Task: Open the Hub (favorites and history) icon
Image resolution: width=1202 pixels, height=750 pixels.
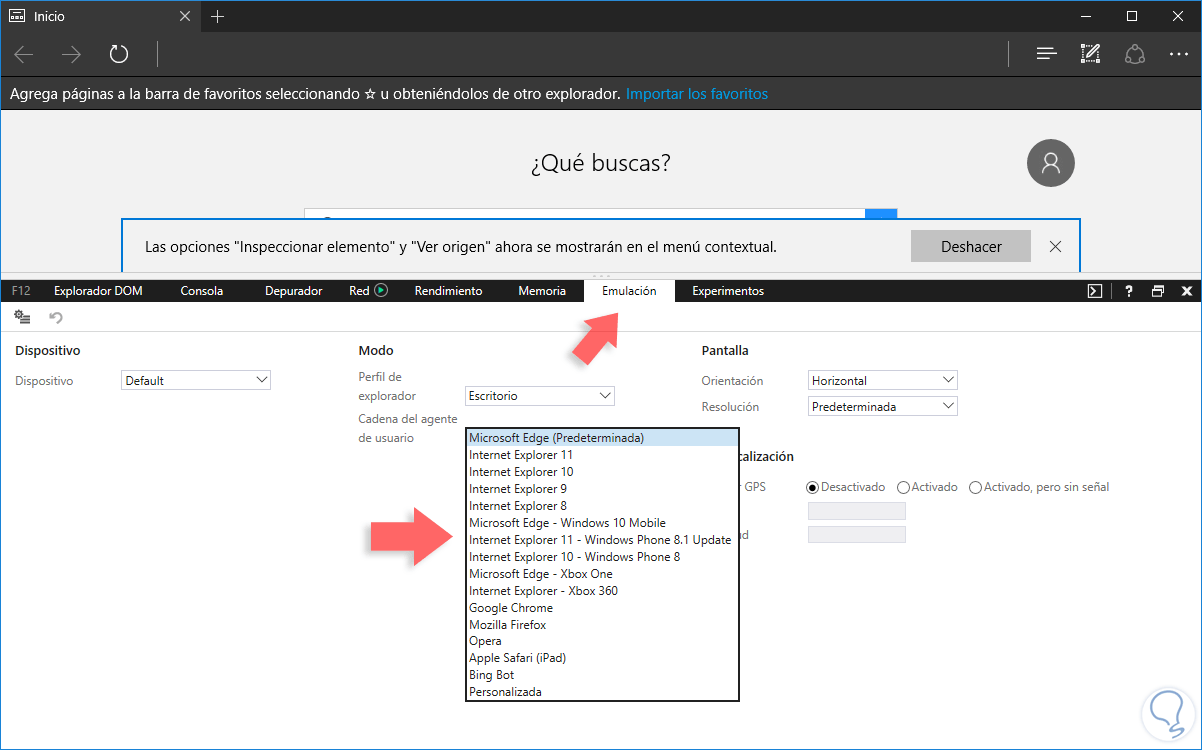Action: click(x=1047, y=54)
